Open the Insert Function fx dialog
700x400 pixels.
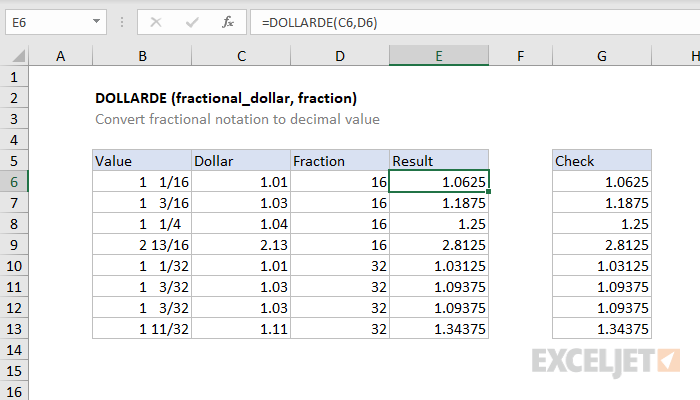click(x=228, y=22)
